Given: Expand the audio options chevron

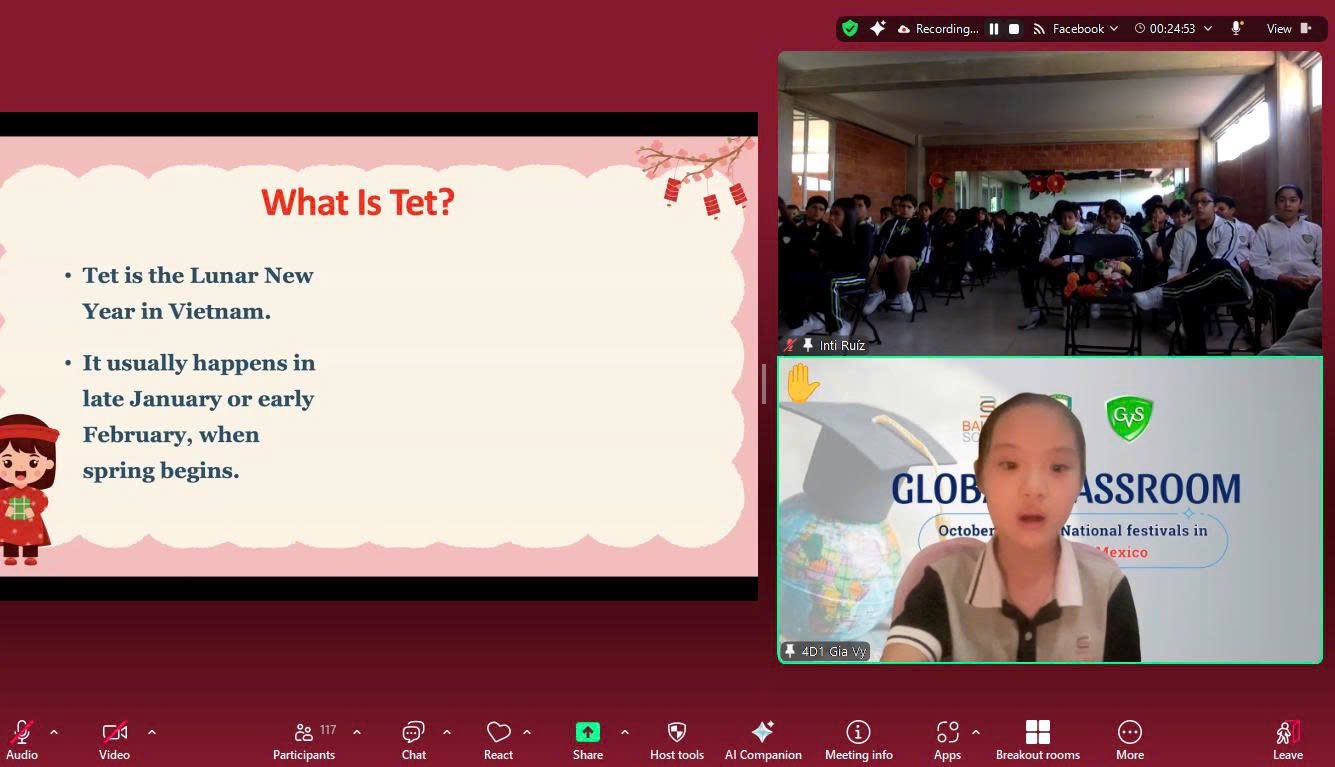Looking at the screenshot, I should tap(54, 732).
